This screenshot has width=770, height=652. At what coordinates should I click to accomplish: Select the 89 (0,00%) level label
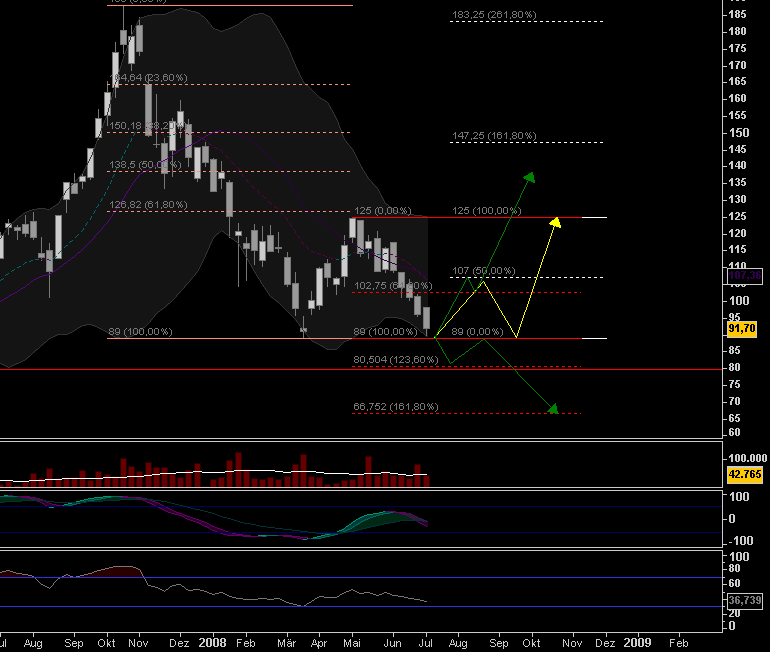(477, 331)
